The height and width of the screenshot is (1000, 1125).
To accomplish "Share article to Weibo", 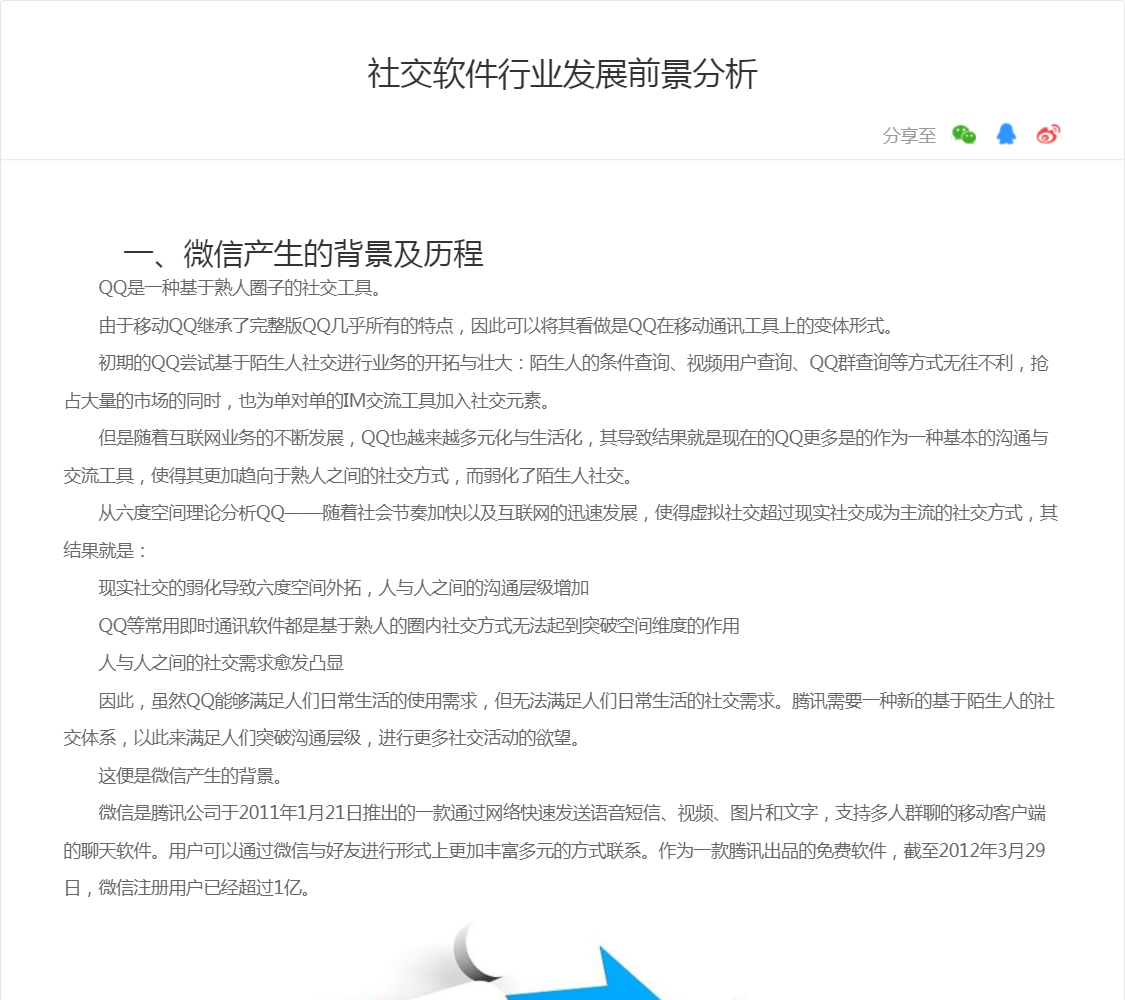I will 1048,134.
